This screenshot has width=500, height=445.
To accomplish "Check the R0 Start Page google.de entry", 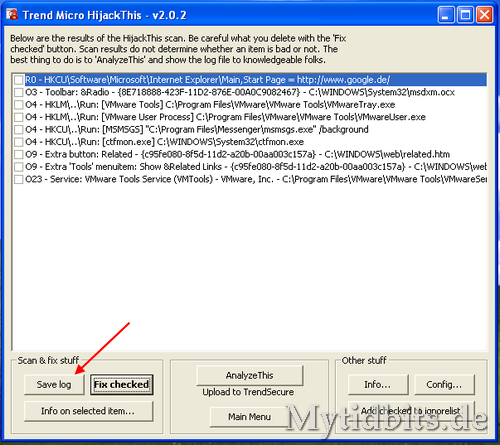I will (x=19, y=80).
